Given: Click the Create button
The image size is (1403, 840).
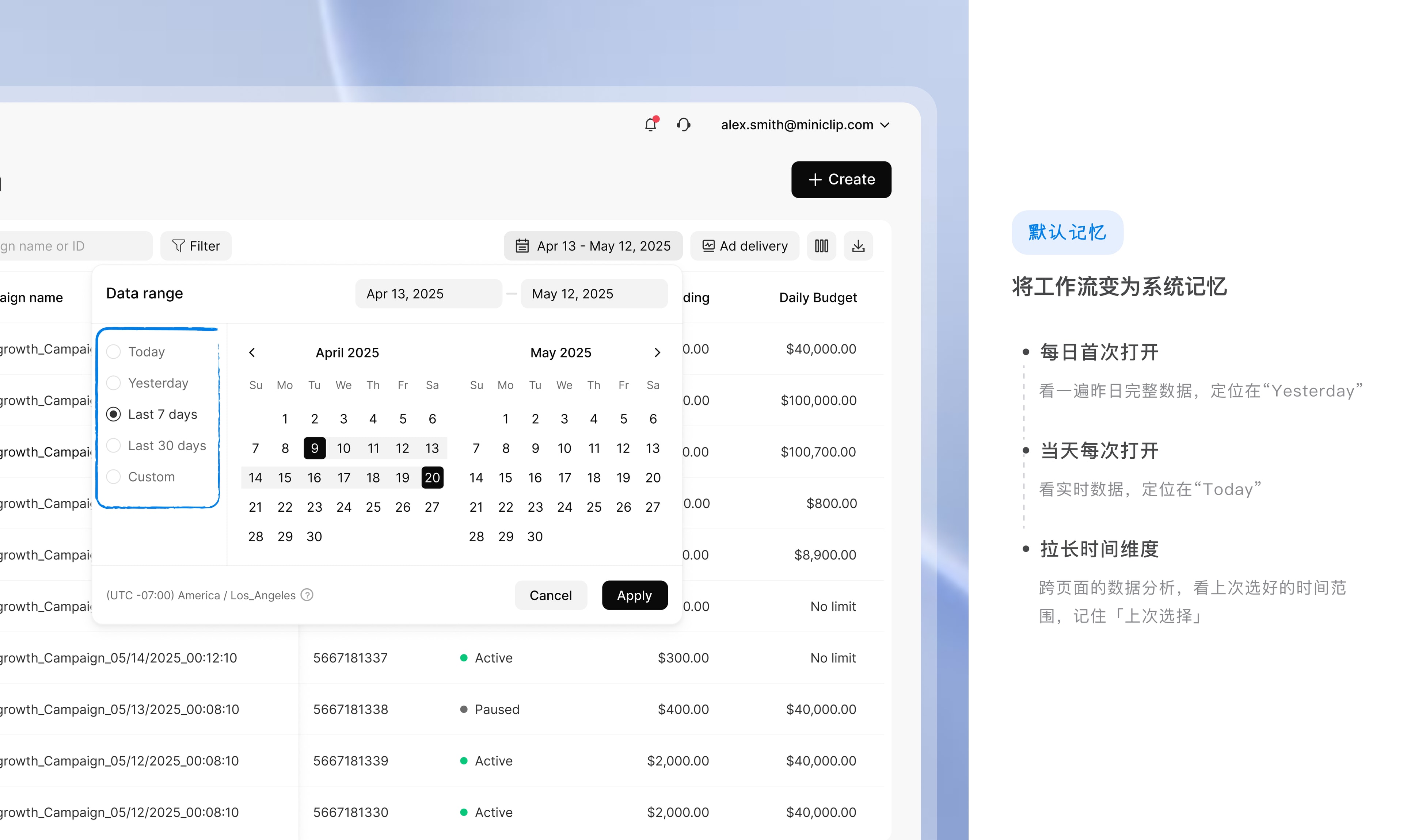Looking at the screenshot, I should click(x=841, y=179).
